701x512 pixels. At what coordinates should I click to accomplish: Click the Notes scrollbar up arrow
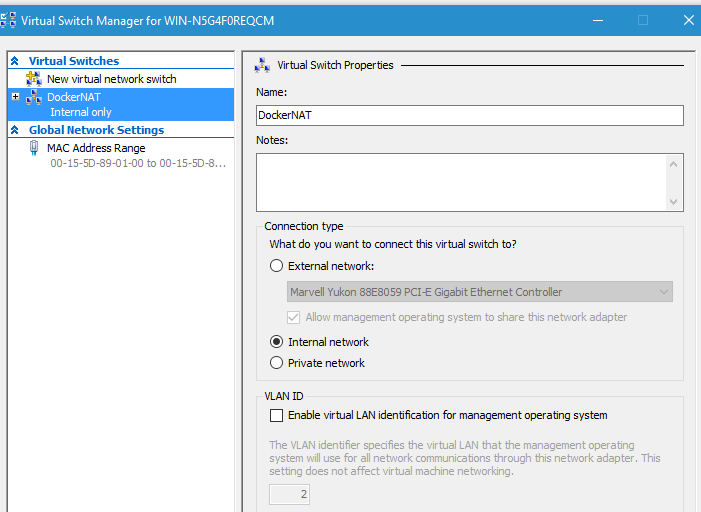point(674,163)
